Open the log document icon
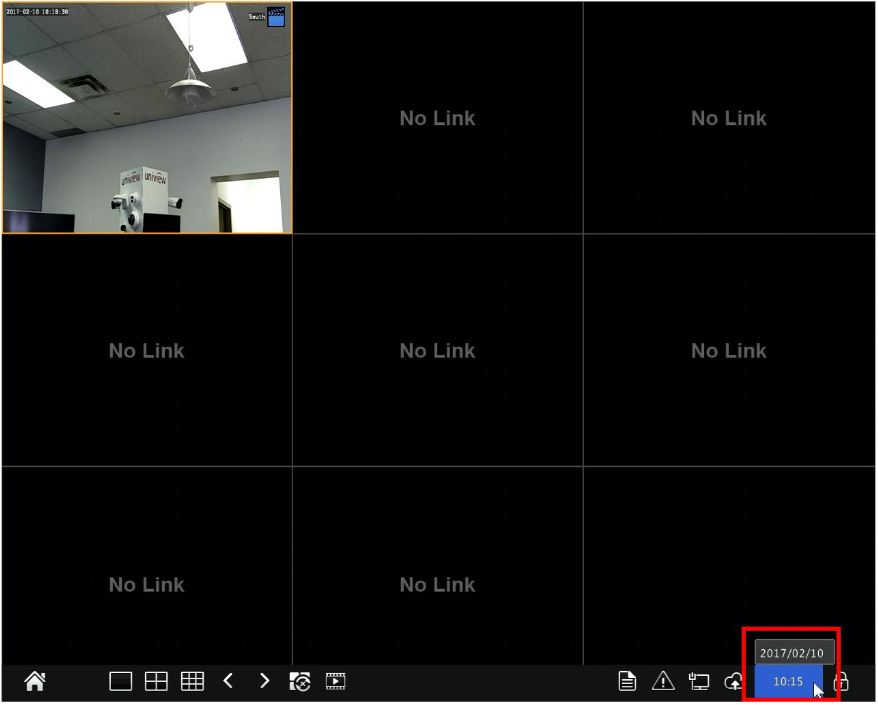 627,682
